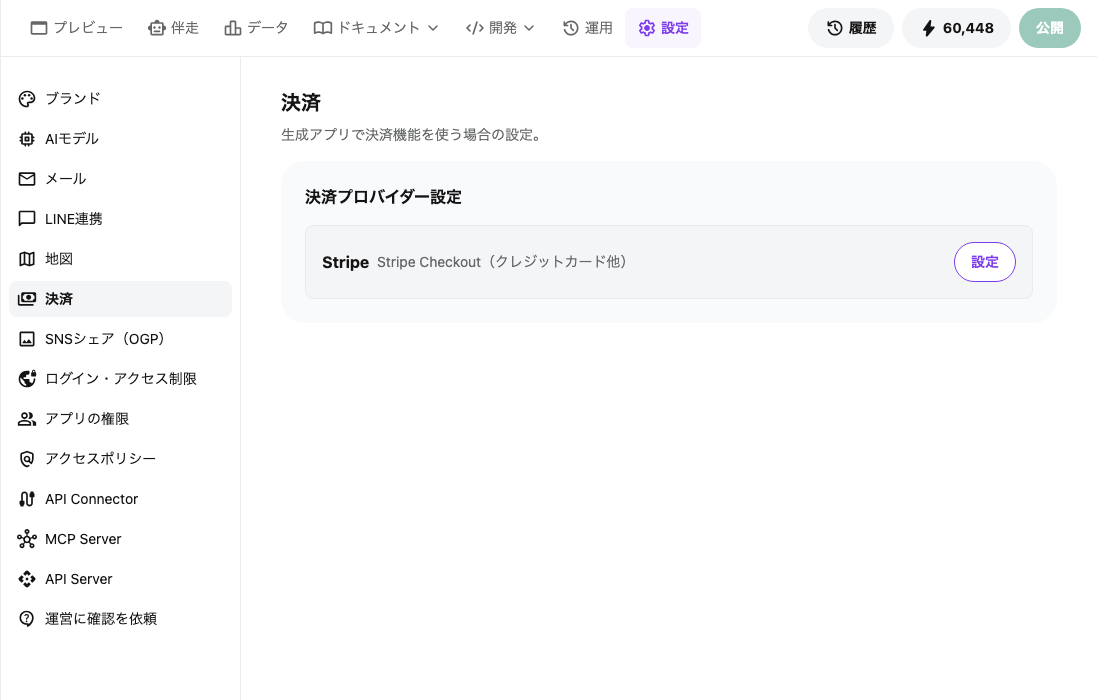This screenshot has width=1097, height=700.
Task: Go to 地図 settings
Action: tap(120, 259)
